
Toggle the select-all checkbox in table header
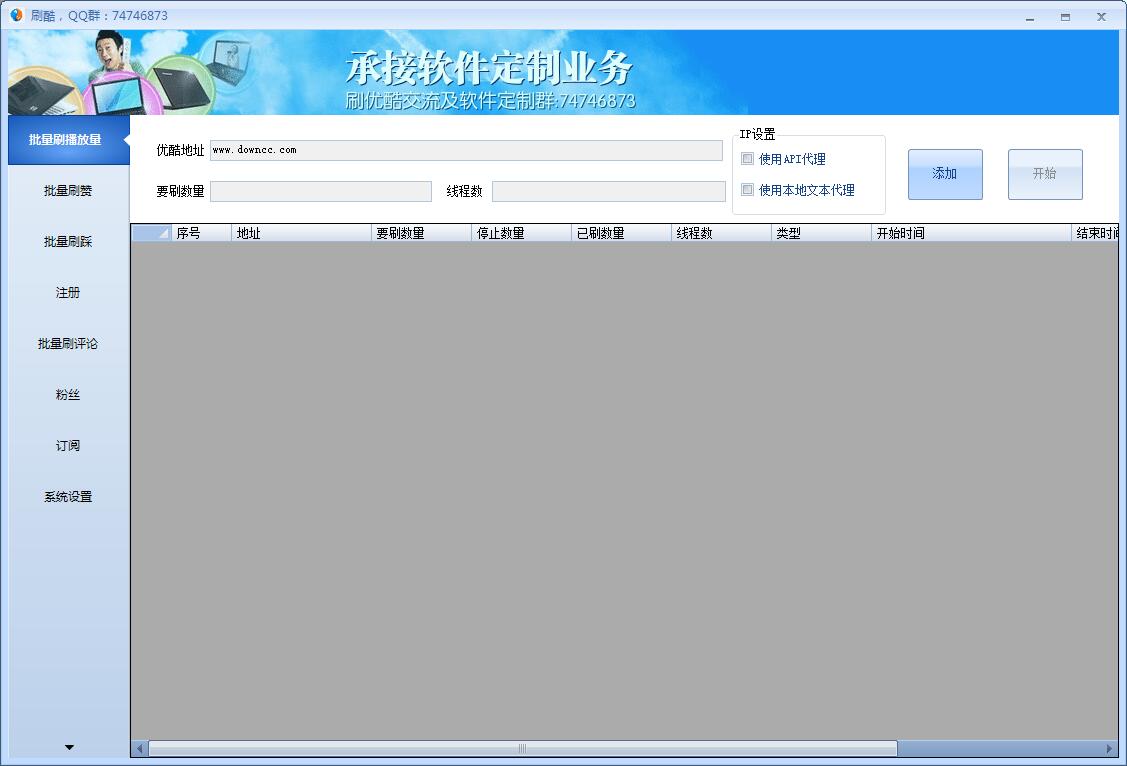[151, 232]
